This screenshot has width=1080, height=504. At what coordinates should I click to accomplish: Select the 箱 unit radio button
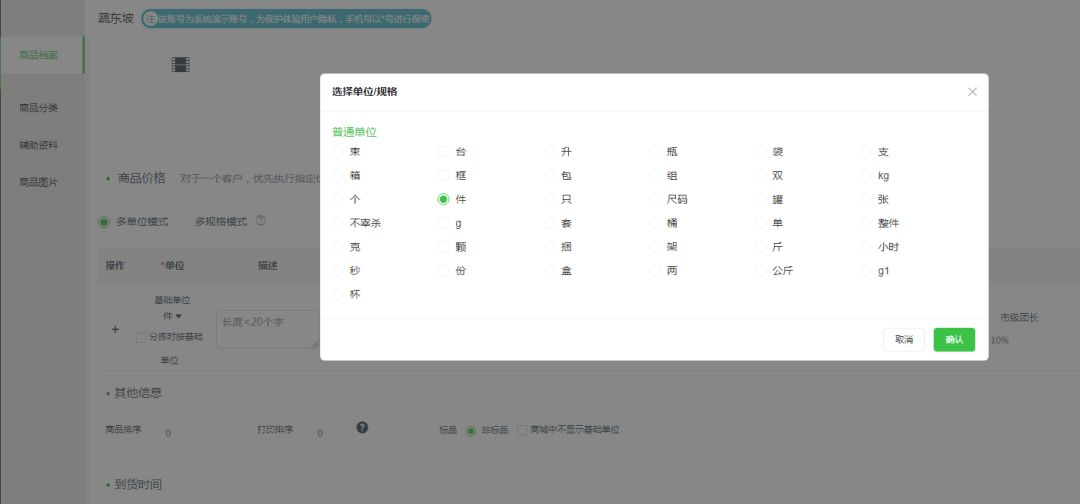(x=338, y=176)
